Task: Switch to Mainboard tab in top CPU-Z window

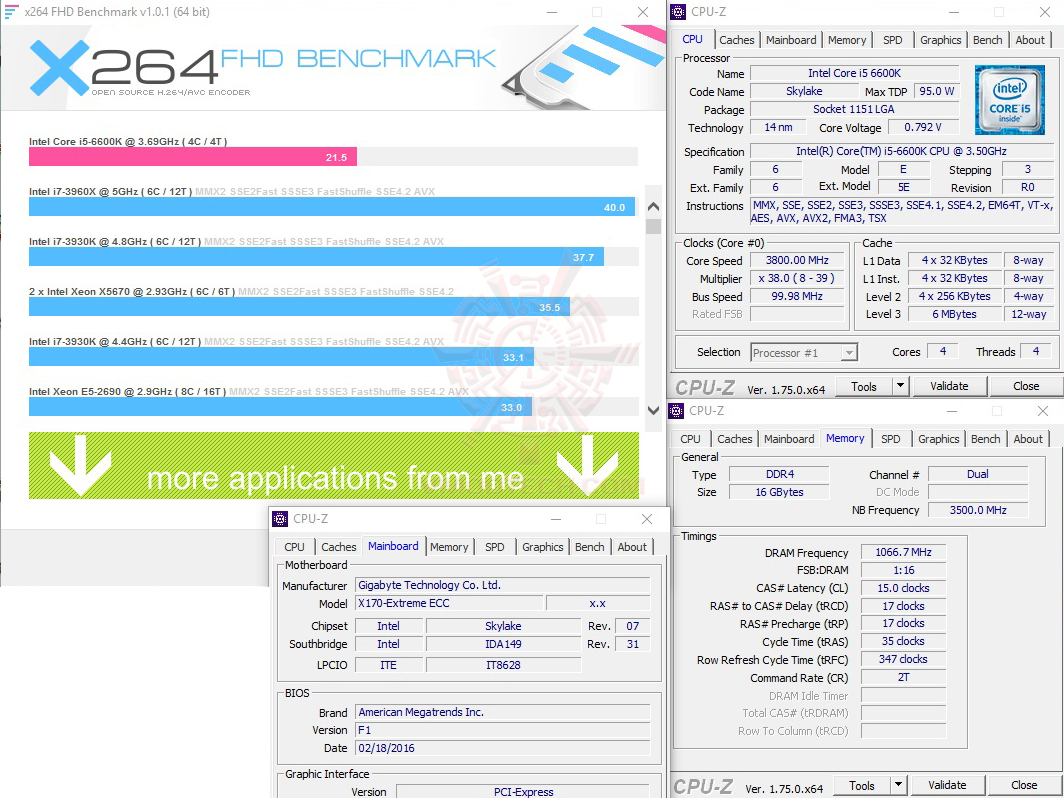Action: coord(791,40)
